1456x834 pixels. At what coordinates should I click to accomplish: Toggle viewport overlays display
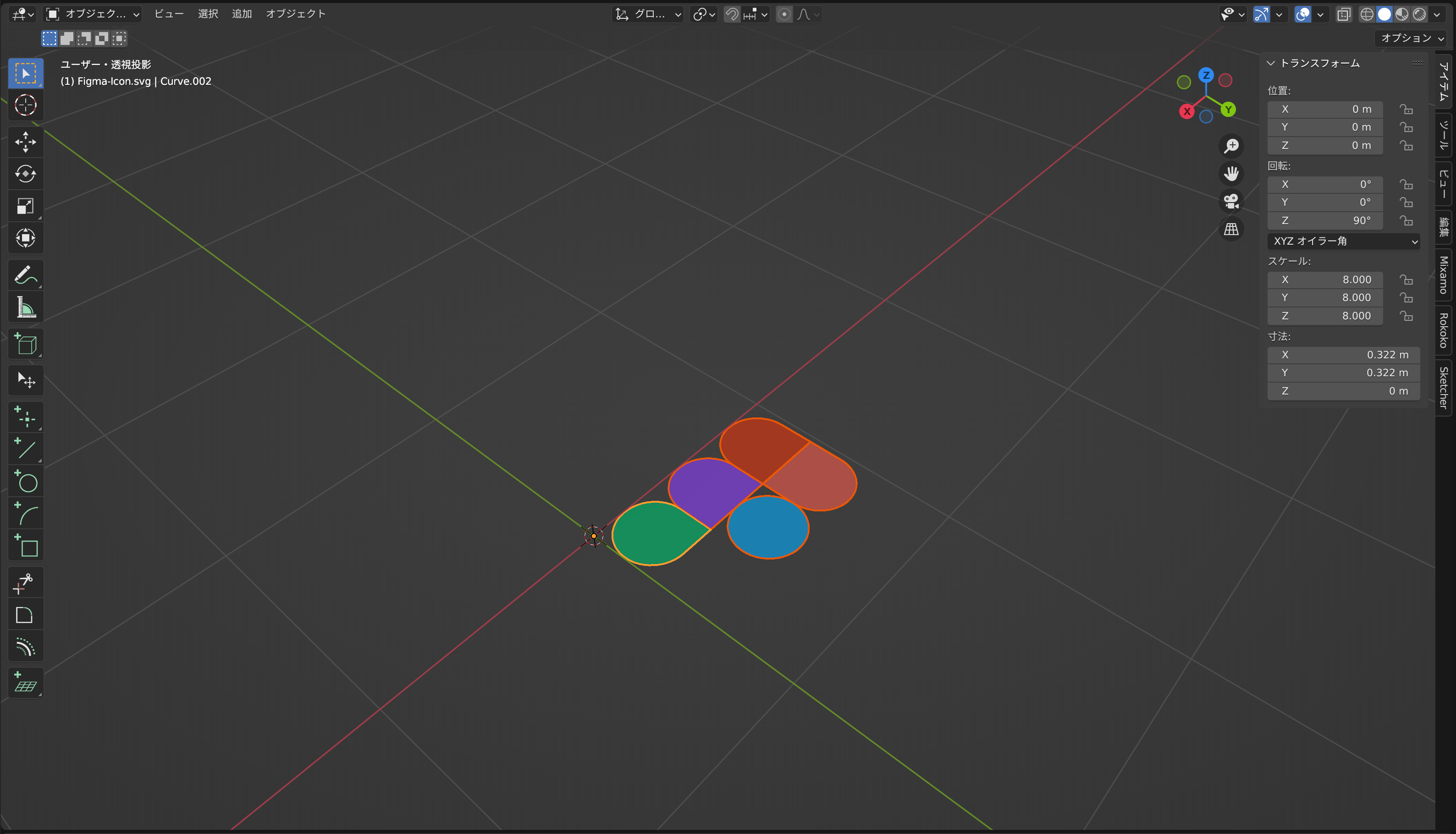click(1302, 14)
